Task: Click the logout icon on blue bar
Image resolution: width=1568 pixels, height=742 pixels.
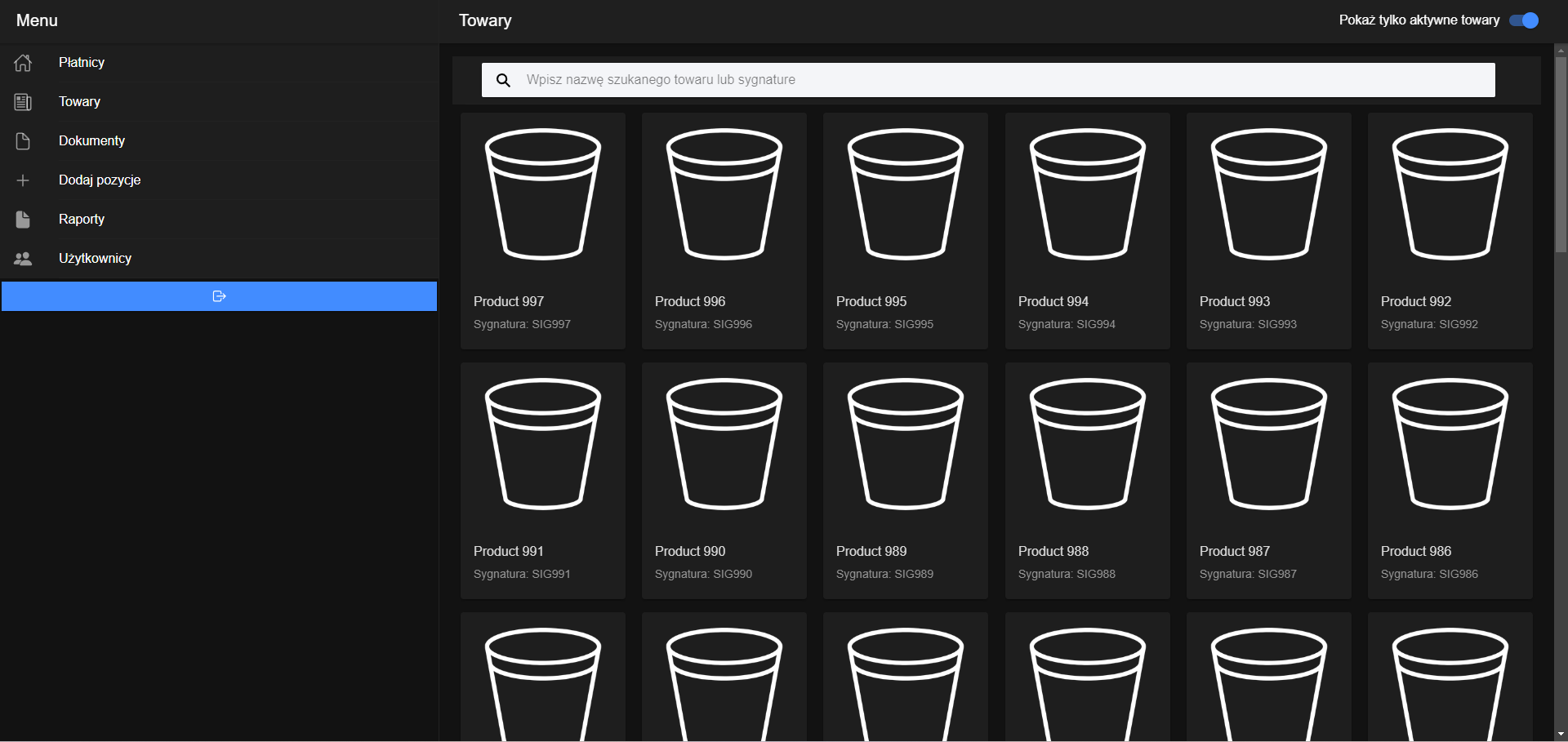Action: tap(219, 296)
